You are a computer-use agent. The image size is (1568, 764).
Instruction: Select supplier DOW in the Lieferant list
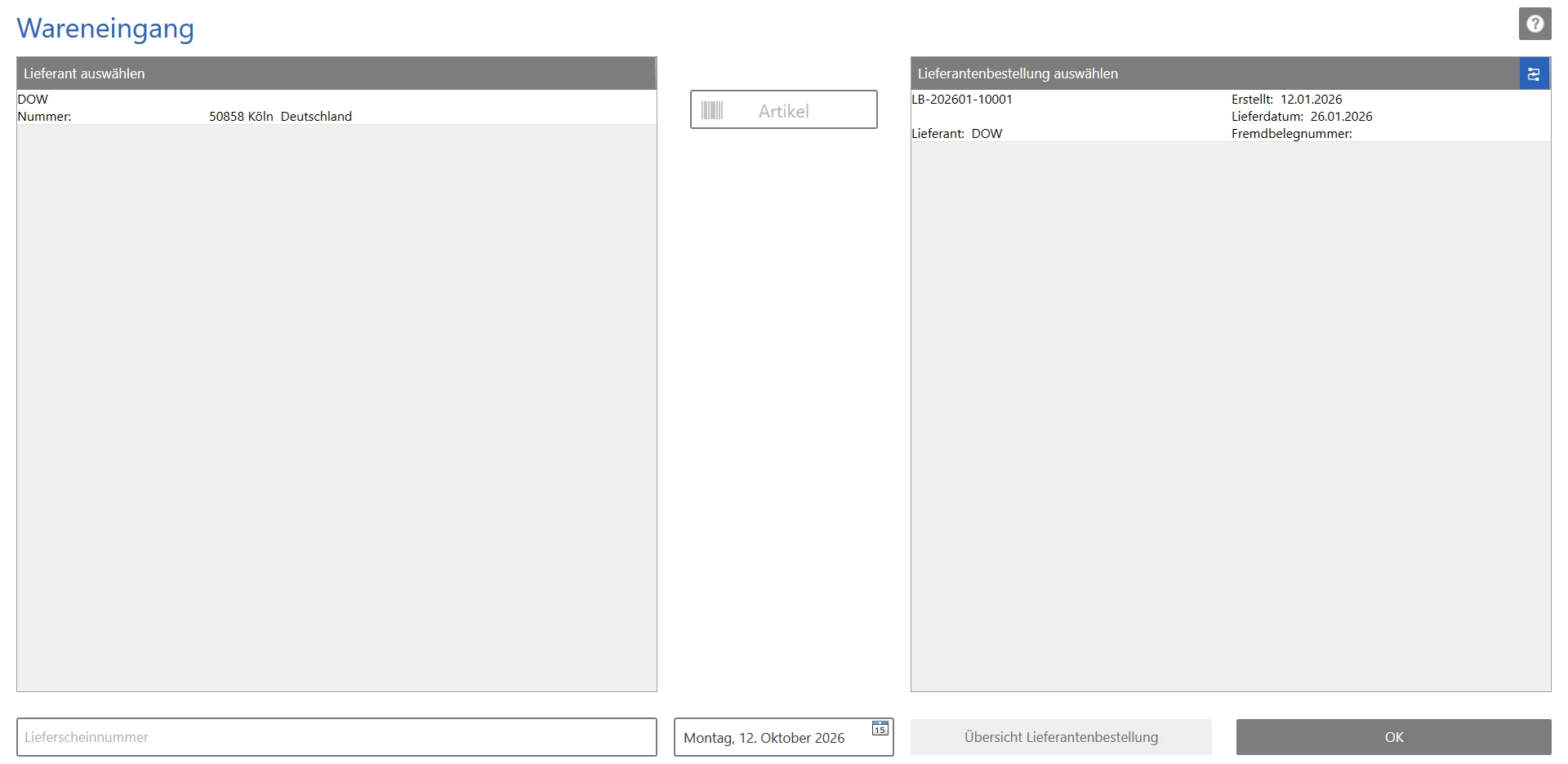coord(336,108)
